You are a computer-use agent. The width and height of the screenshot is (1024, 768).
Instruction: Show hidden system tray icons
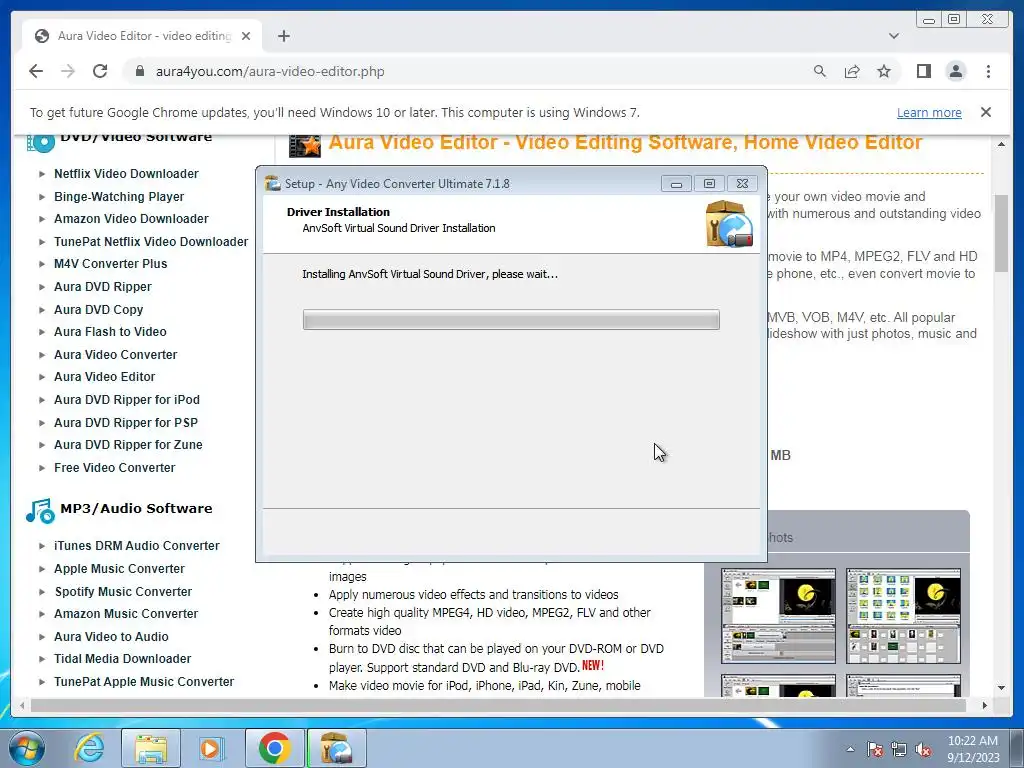click(850, 749)
